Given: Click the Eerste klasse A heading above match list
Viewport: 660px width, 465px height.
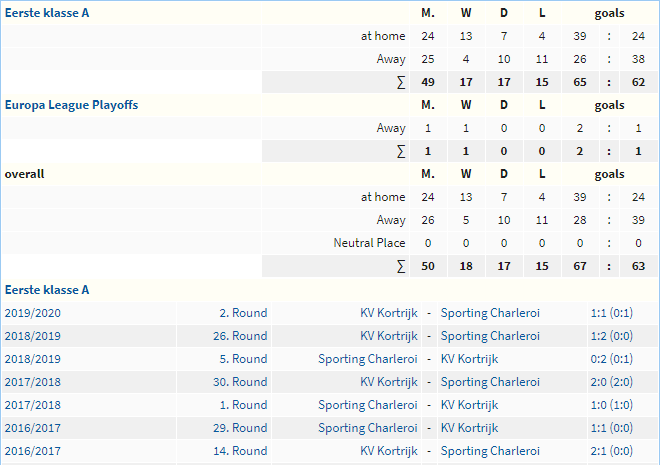Looking at the screenshot, I should [47, 290].
